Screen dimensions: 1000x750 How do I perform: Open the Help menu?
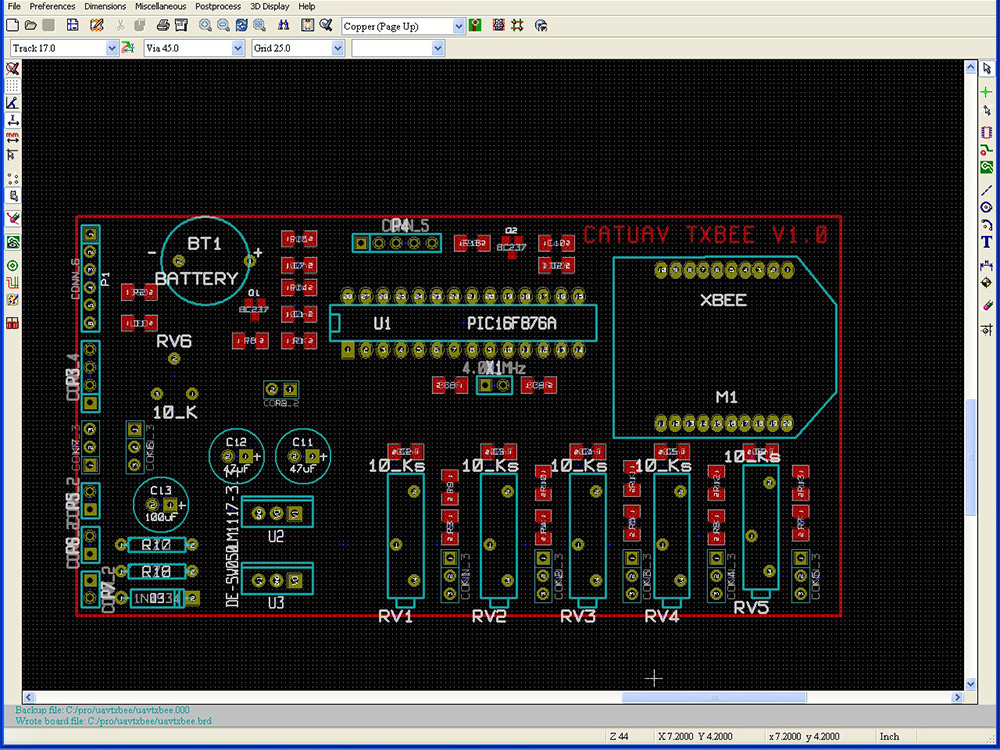307,6
